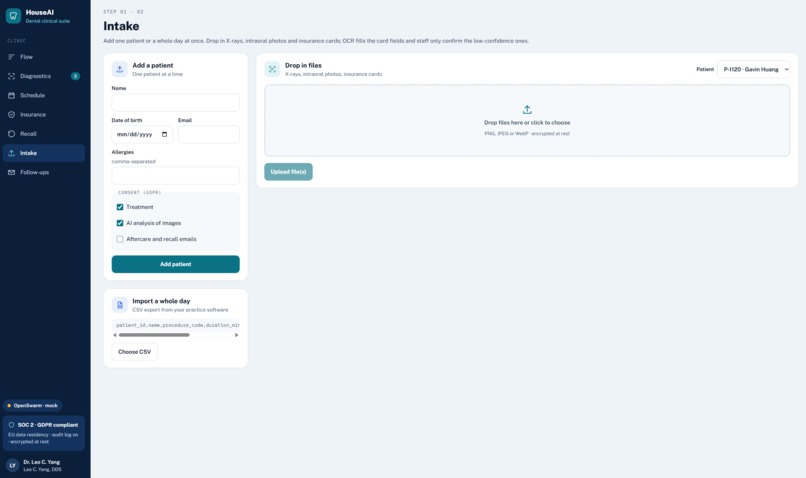Click the Intake upload icon in sidebar
Image resolution: width=806 pixels, height=478 pixels.
point(11,153)
